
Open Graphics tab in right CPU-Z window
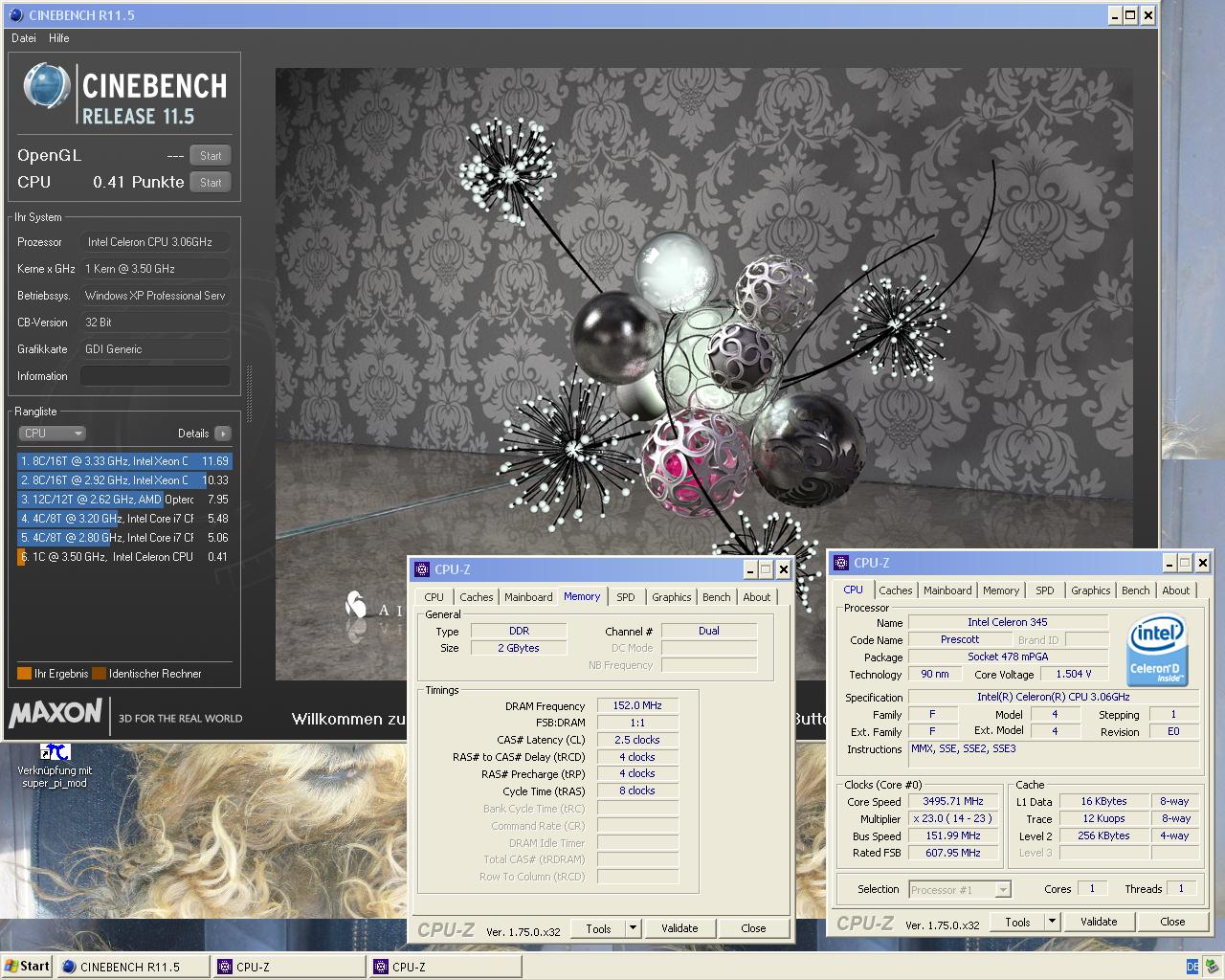[x=1091, y=590]
